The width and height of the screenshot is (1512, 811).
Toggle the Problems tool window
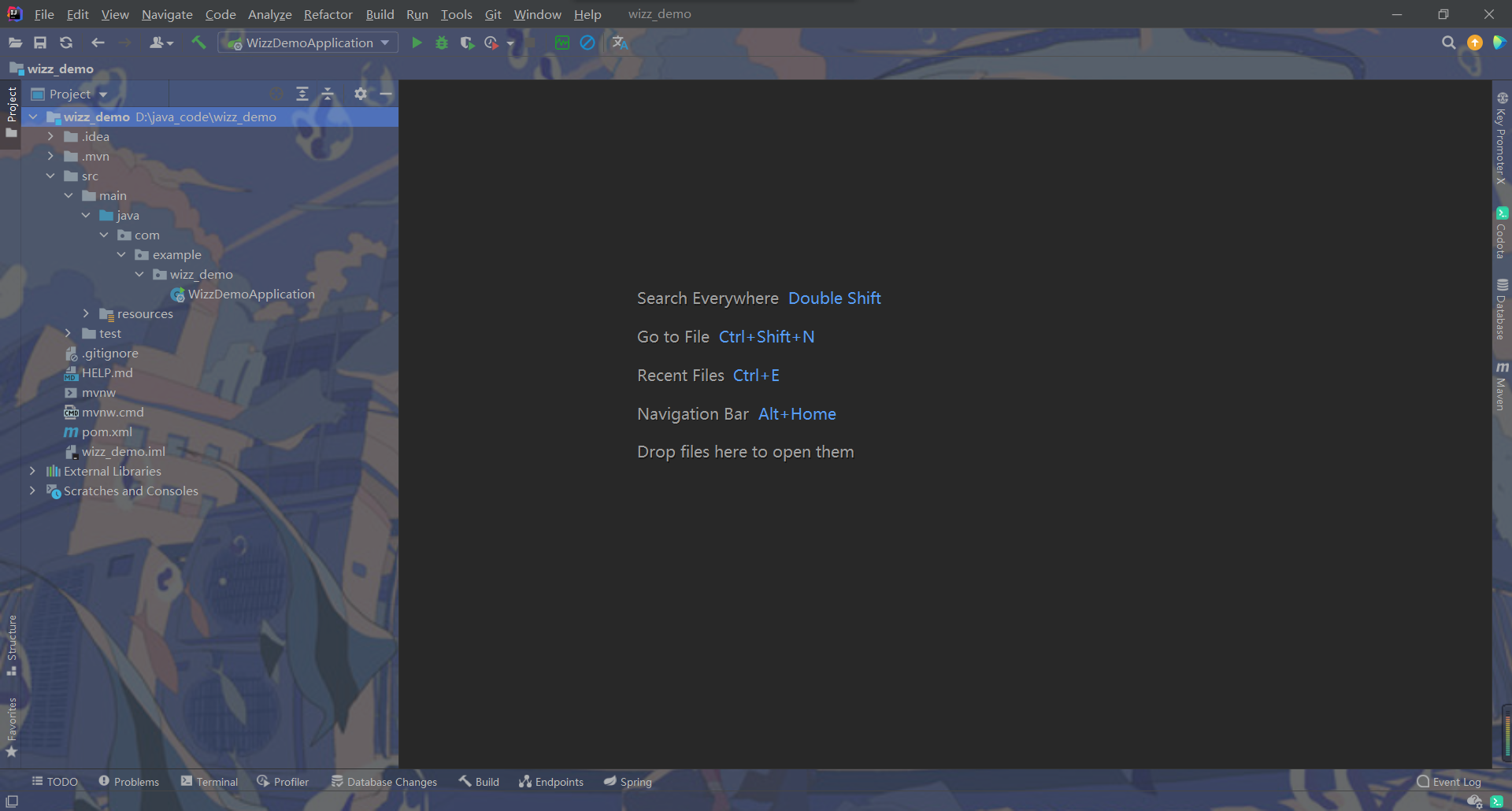128,782
